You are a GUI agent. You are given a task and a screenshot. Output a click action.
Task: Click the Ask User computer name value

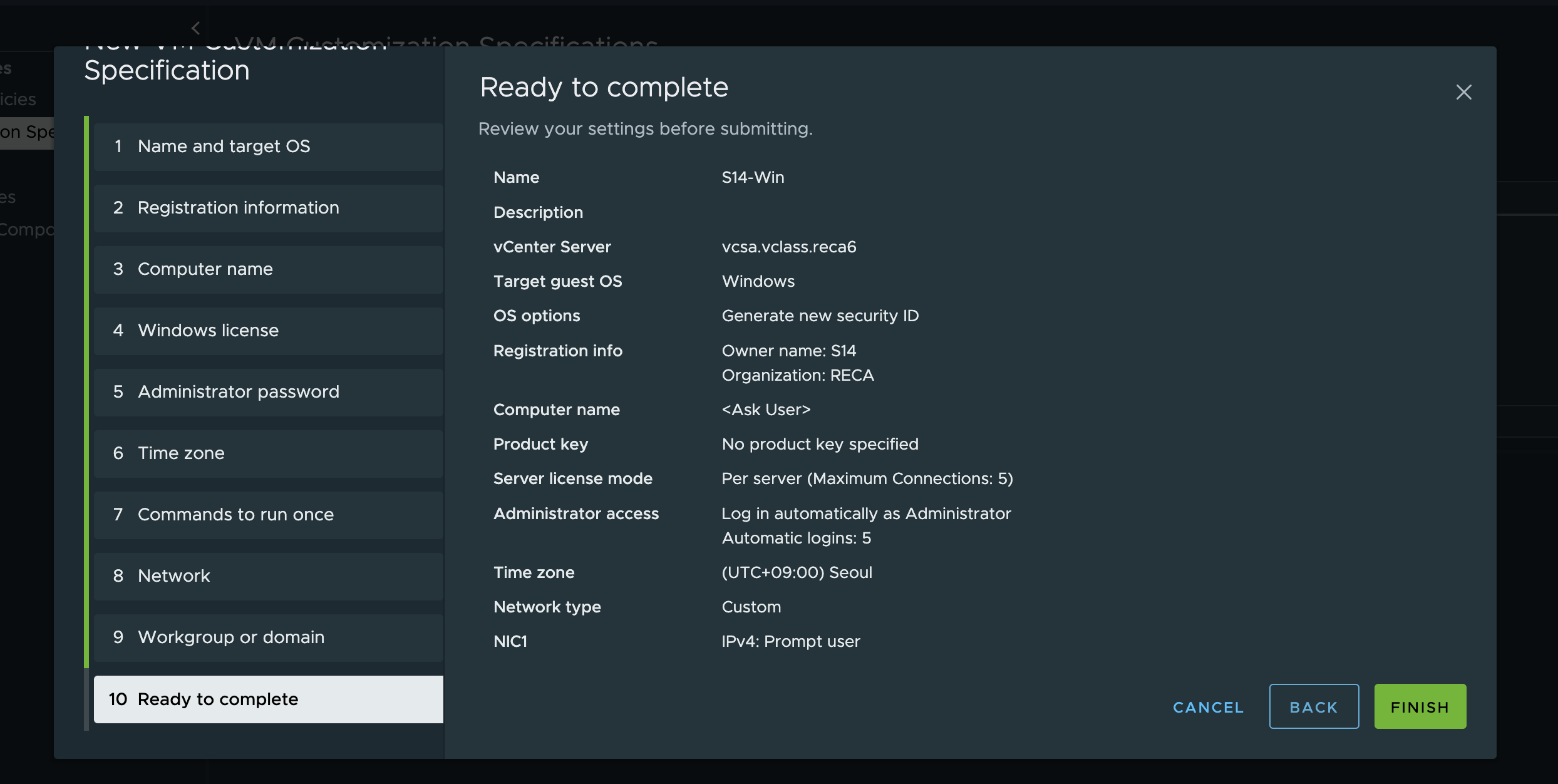click(x=766, y=410)
